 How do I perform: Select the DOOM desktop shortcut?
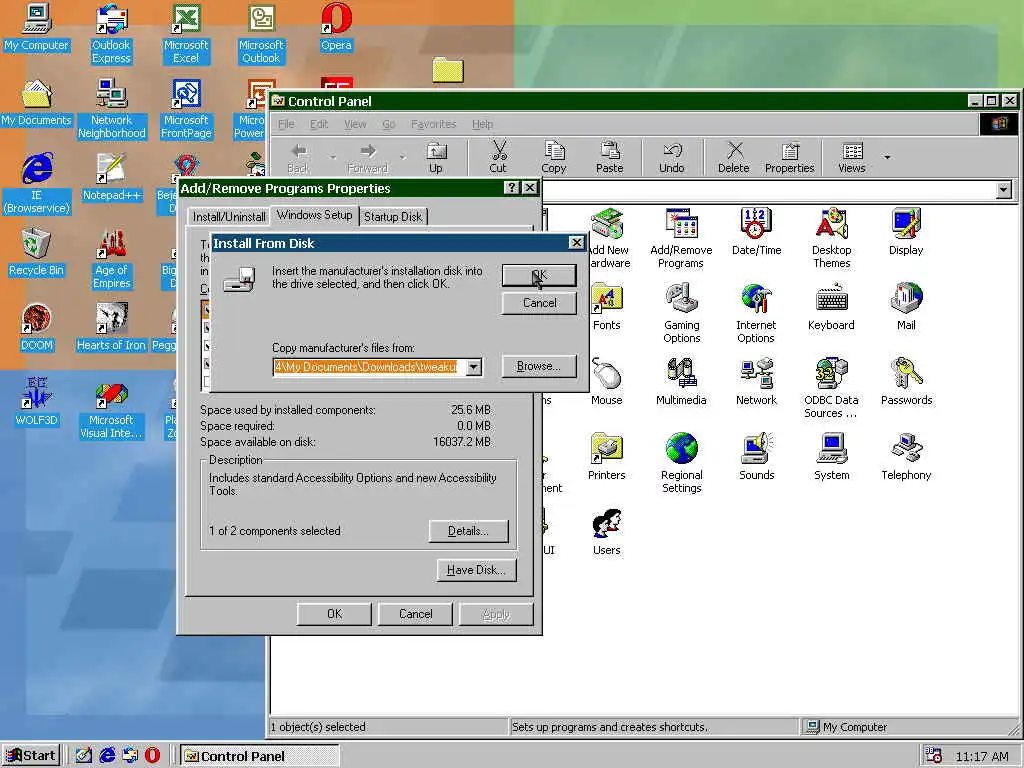[37, 328]
